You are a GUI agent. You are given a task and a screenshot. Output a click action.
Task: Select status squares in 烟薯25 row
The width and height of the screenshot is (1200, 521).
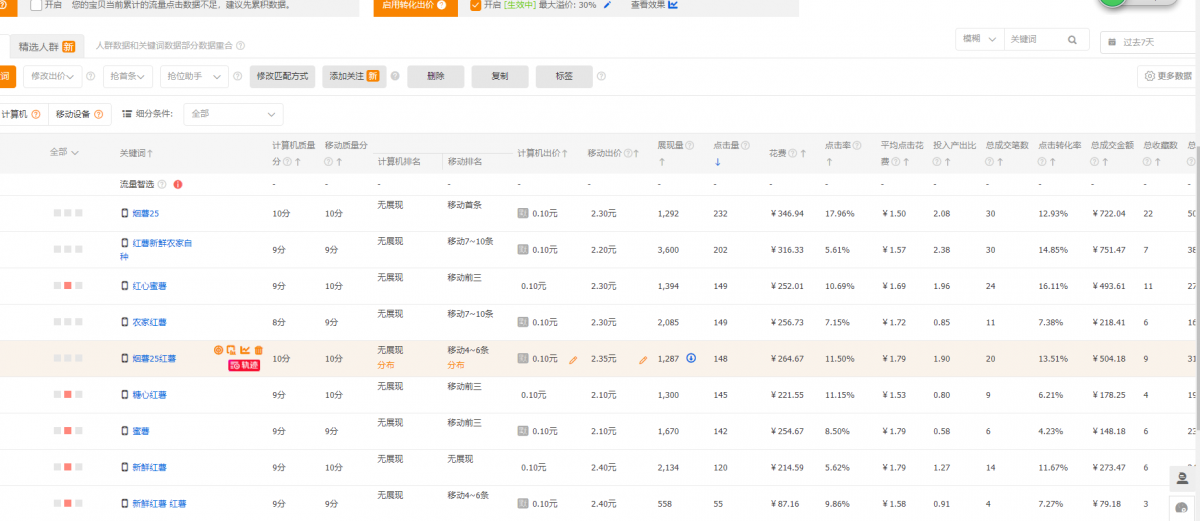coord(68,214)
